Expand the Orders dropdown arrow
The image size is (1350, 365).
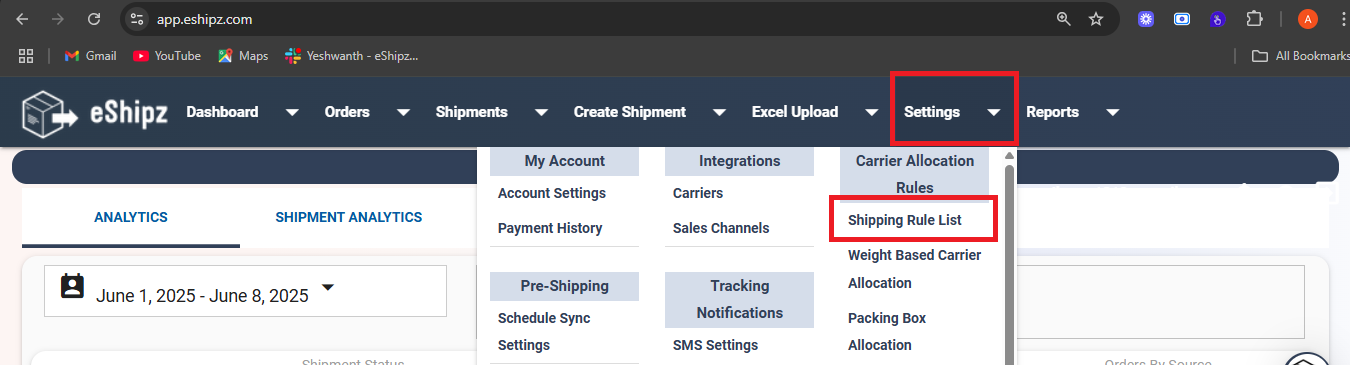coord(403,113)
